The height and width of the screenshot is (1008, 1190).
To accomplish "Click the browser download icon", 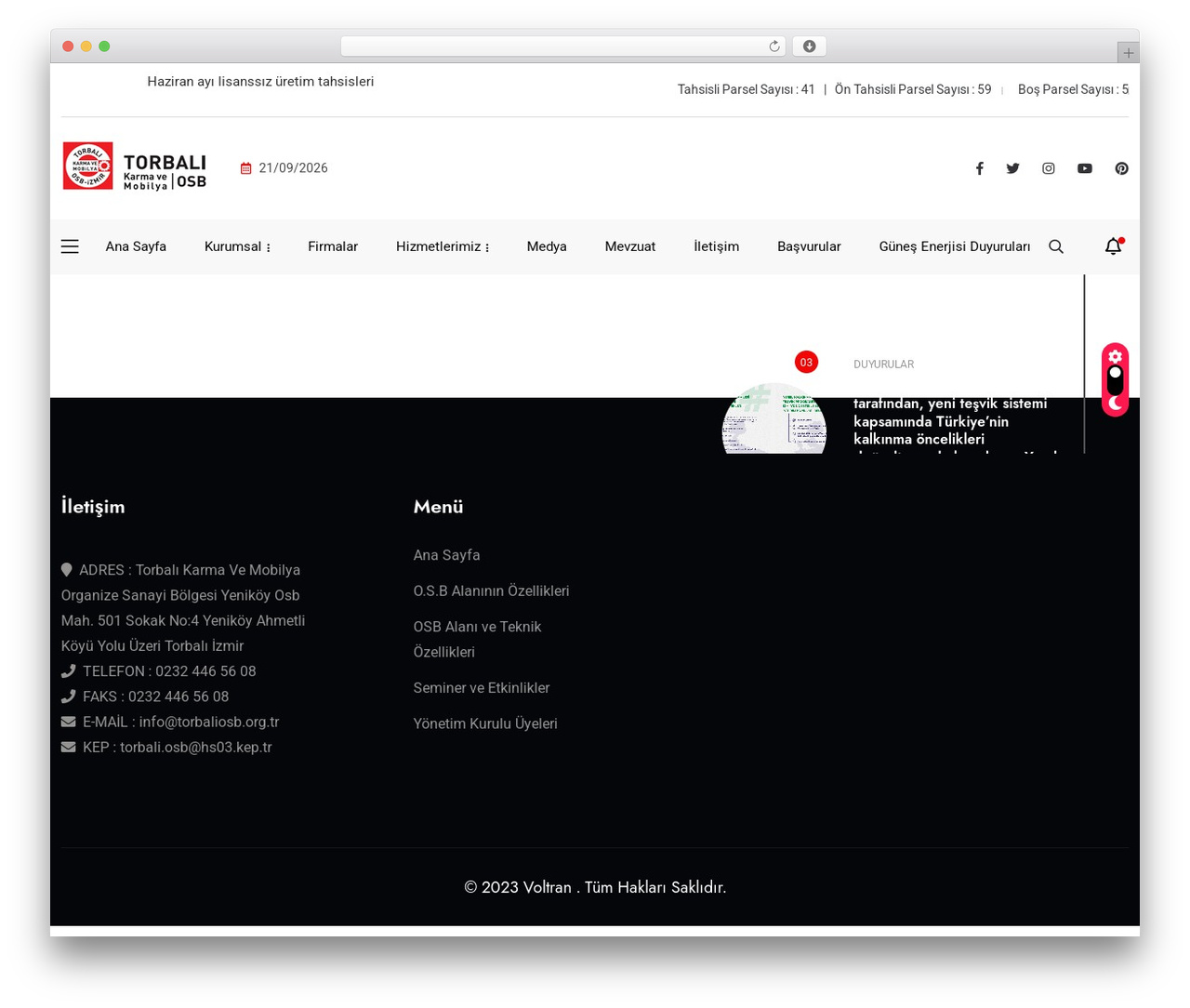I will (x=809, y=46).
